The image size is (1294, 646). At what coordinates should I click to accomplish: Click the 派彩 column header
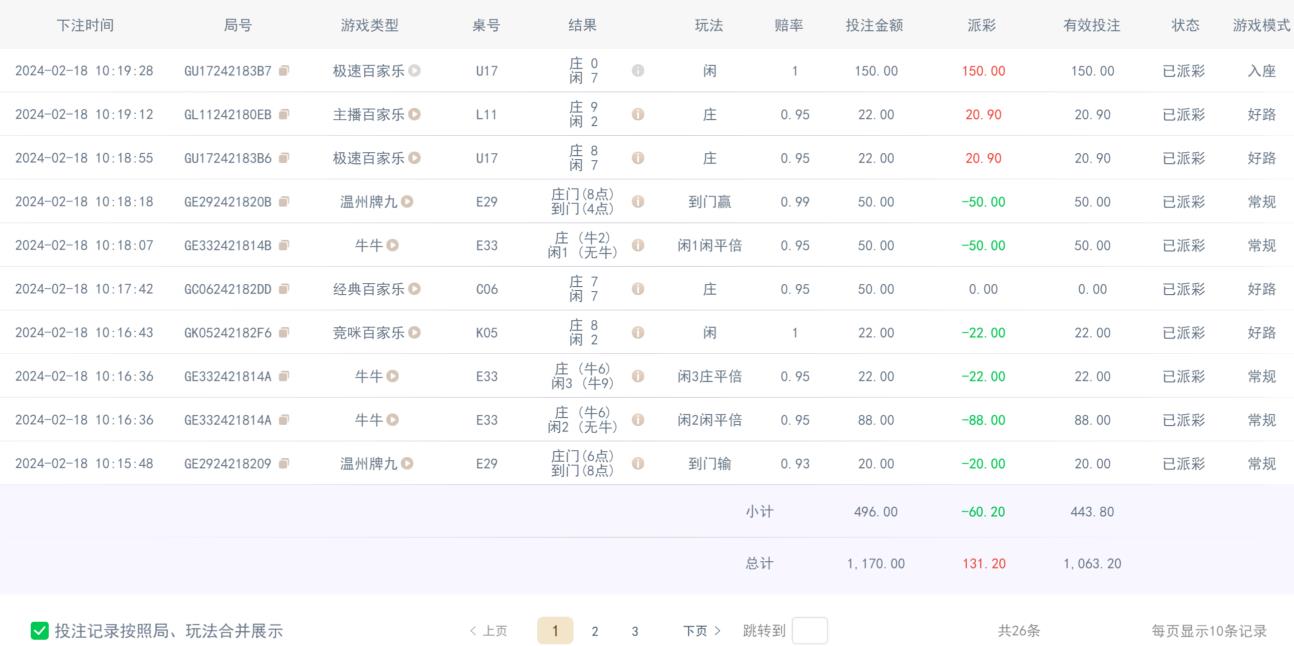click(983, 26)
